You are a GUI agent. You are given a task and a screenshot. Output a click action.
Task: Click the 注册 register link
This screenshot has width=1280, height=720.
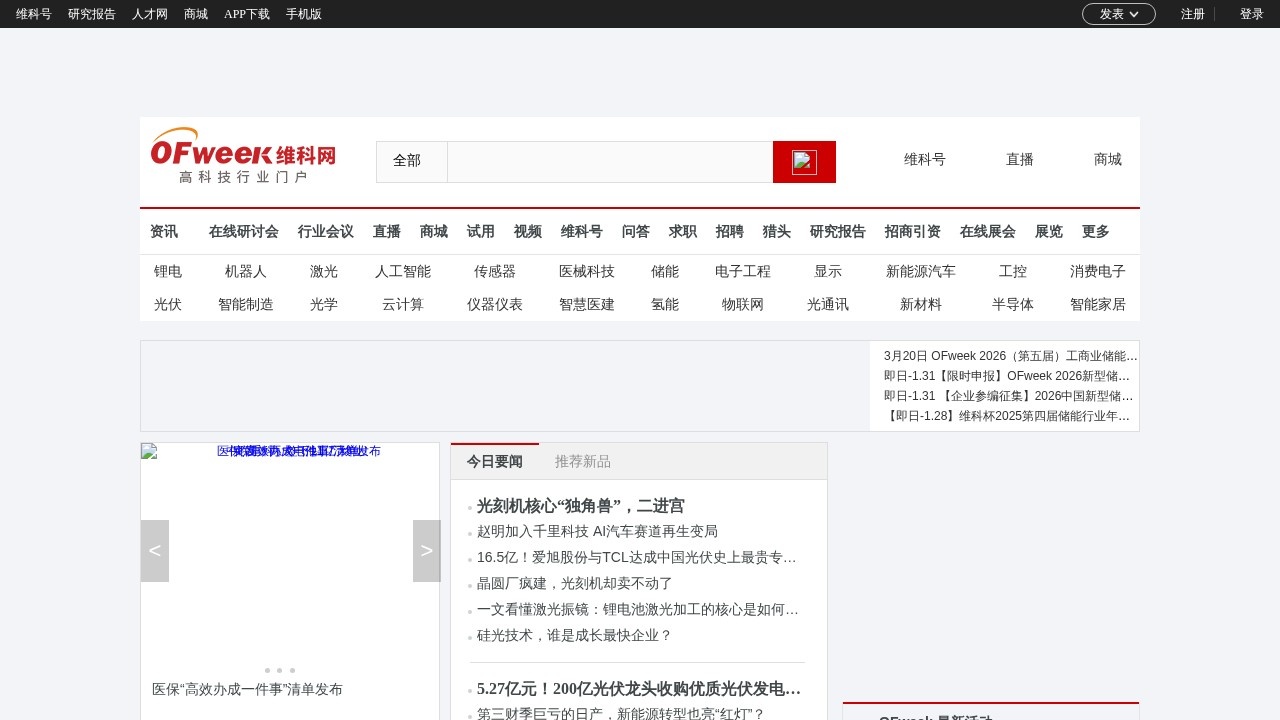point(1192,14)
